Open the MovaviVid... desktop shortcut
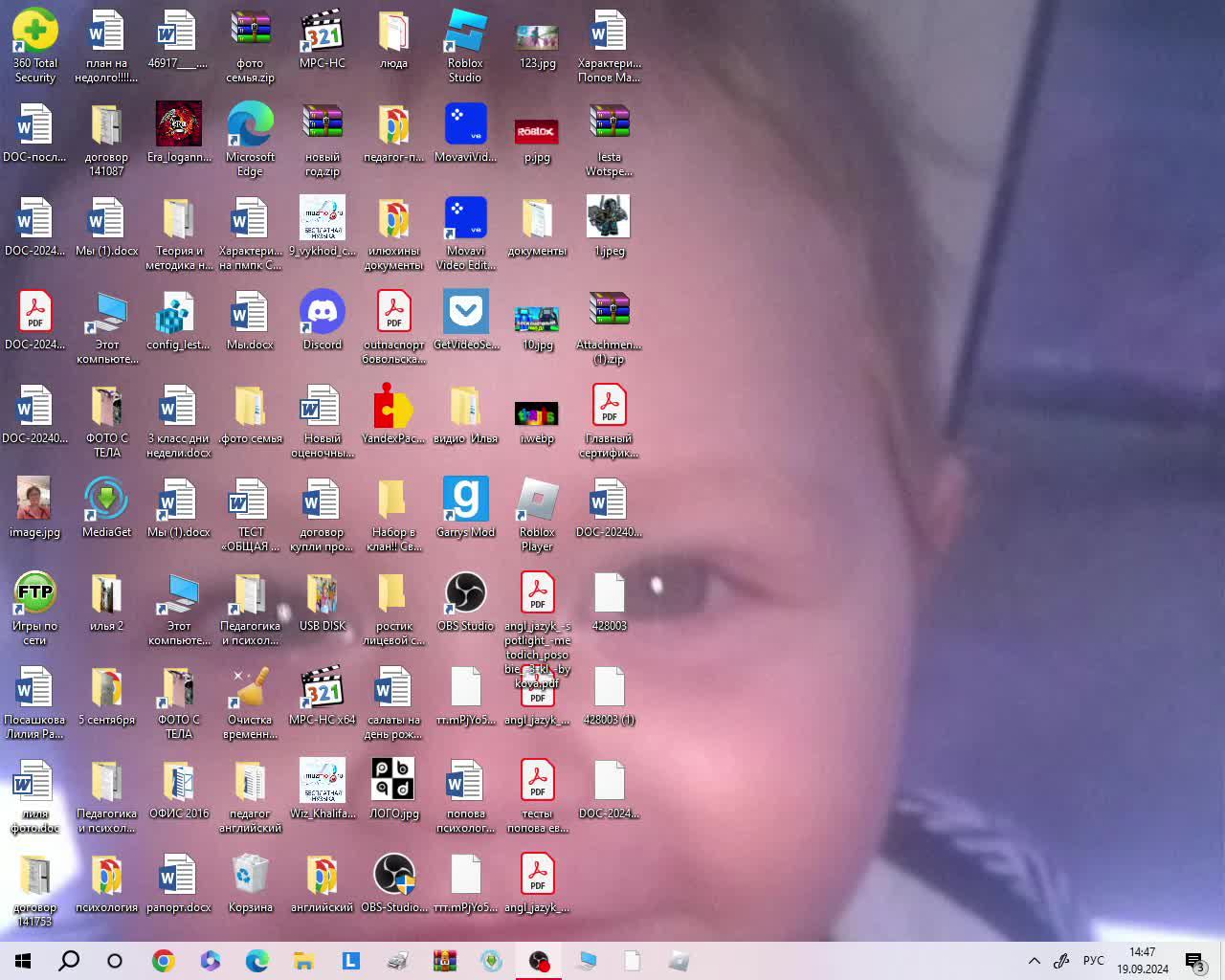 pyautogui.click(x=465, y=132)
